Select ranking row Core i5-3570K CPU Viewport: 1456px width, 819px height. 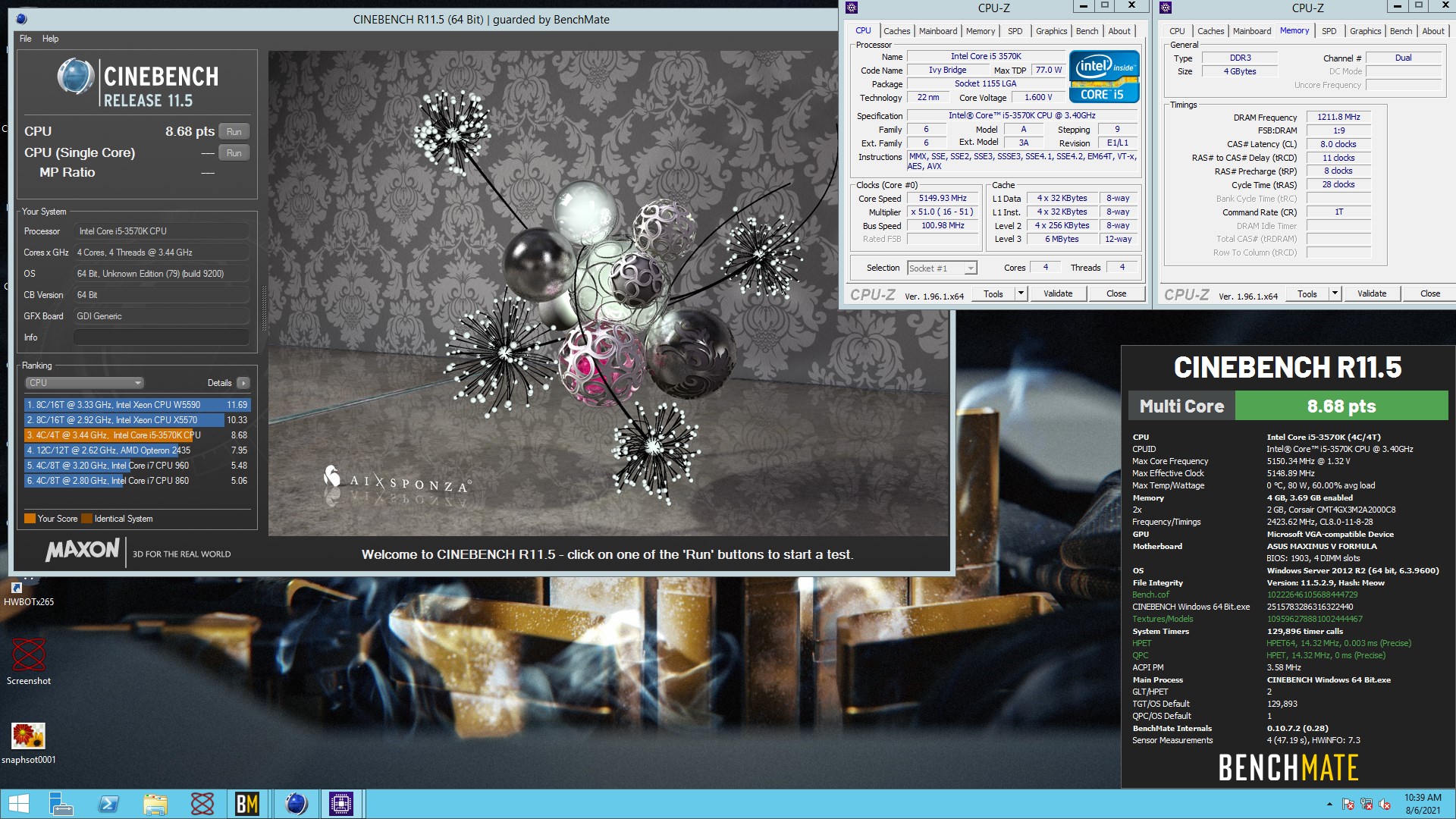[137, 435]
